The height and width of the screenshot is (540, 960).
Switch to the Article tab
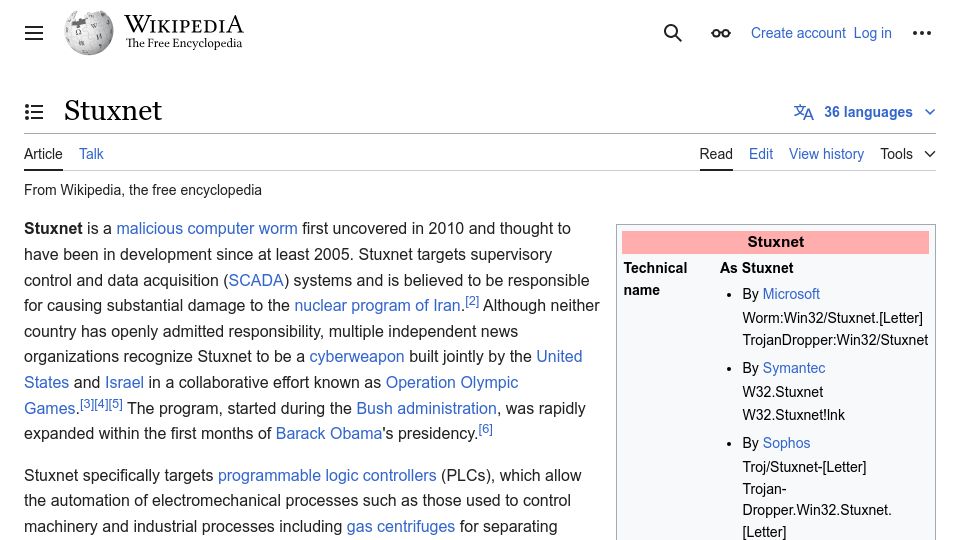pos(43,154)
